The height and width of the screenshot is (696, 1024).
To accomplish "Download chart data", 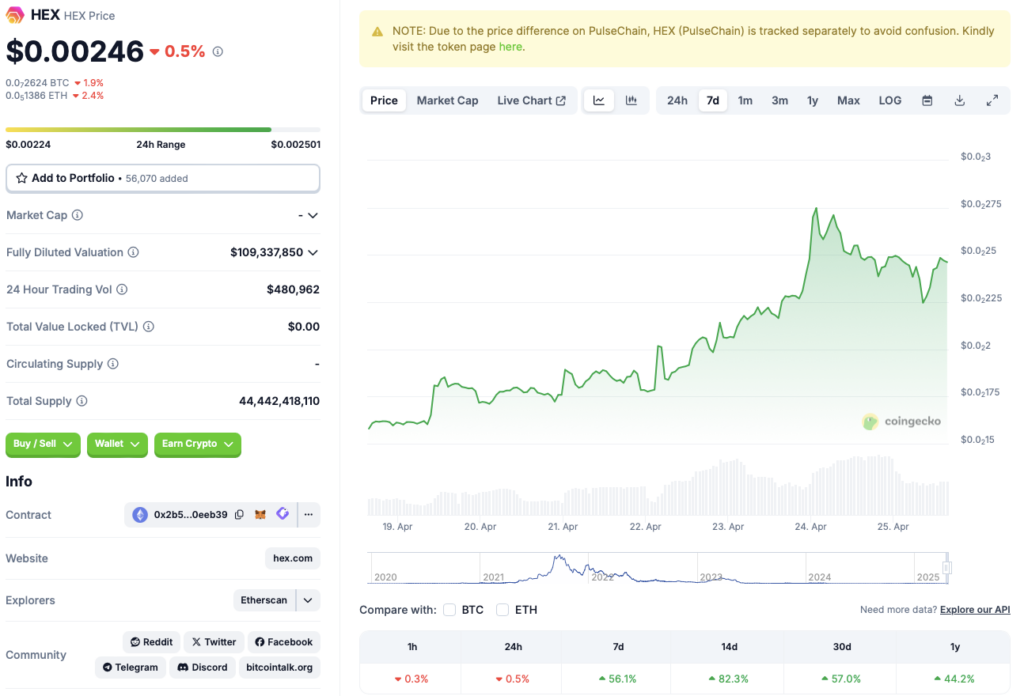I will click(959, 101).
